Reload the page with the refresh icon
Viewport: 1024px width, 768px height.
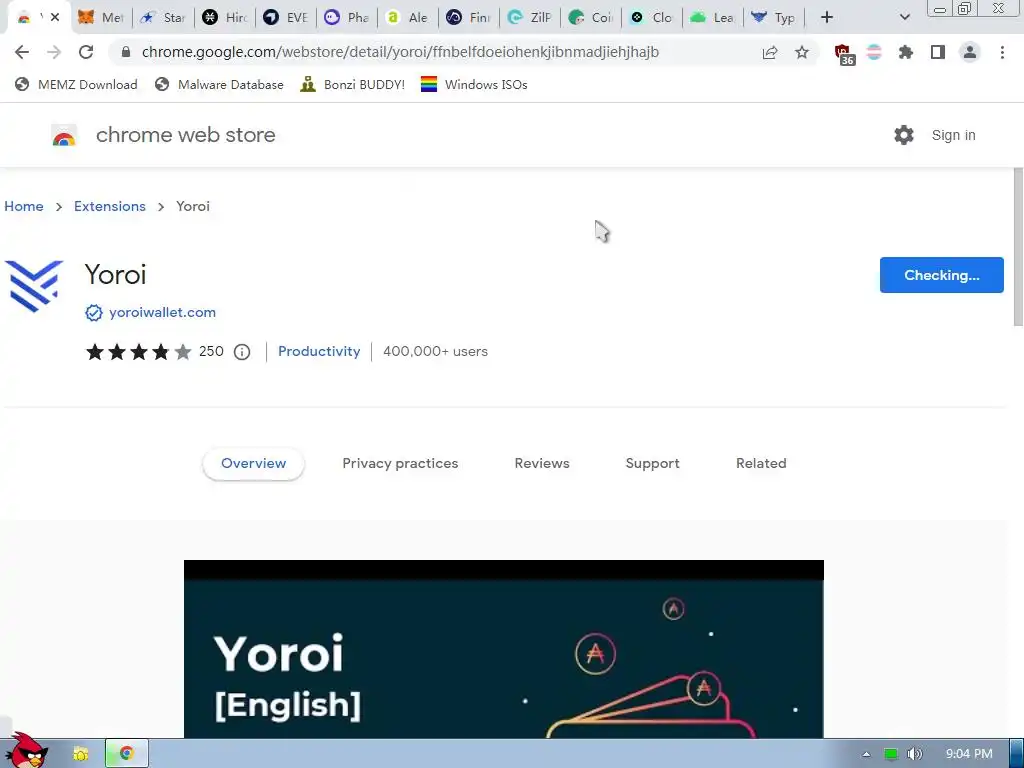click(x=86, y=52)
